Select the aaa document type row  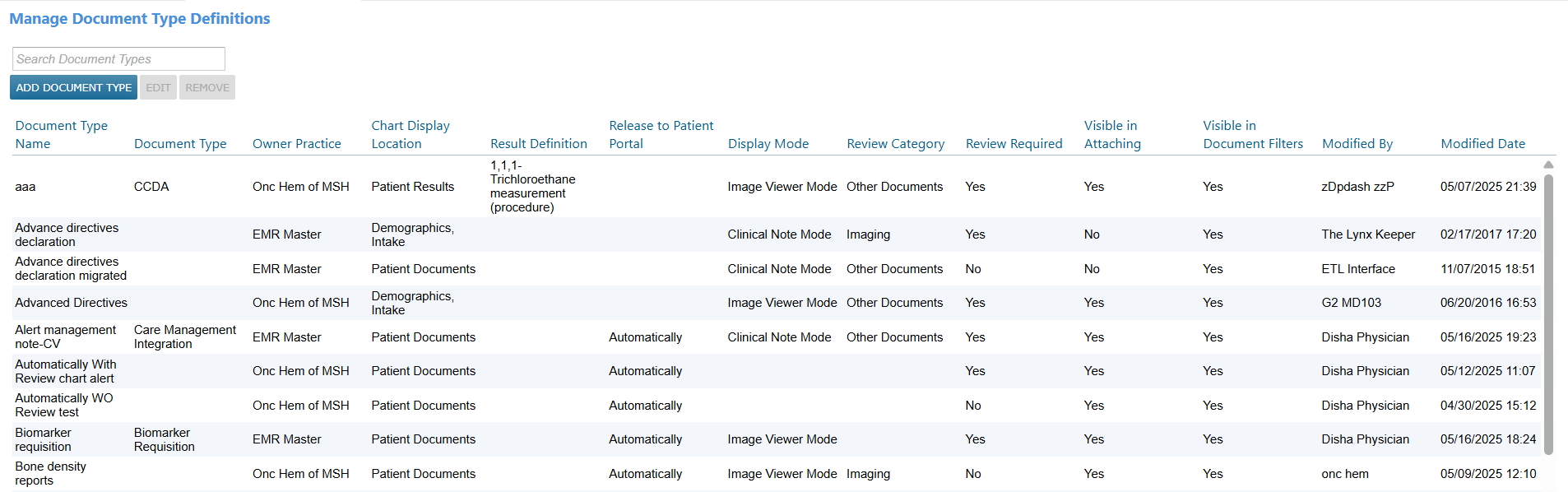pyautogui.click(x=26, y=187)
